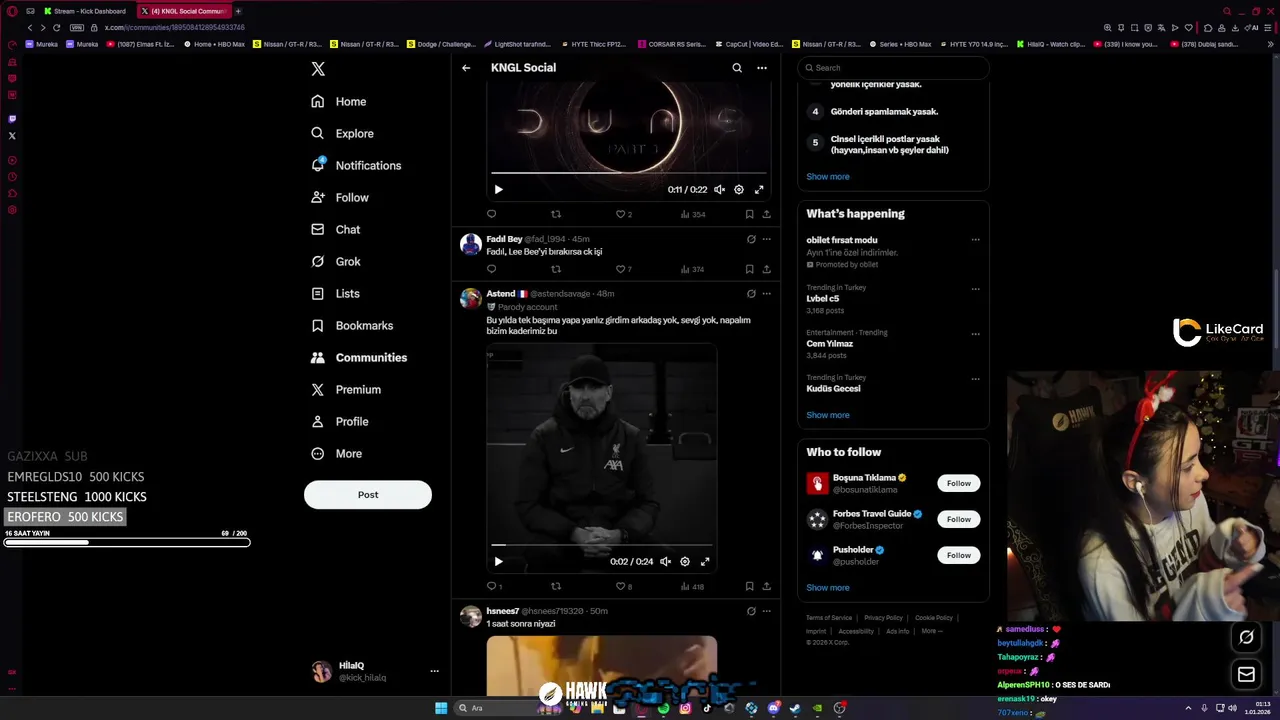This screenshot has height=720, width=1280.
Task: Click the X logo in sidebar
Action: [318, 69]
